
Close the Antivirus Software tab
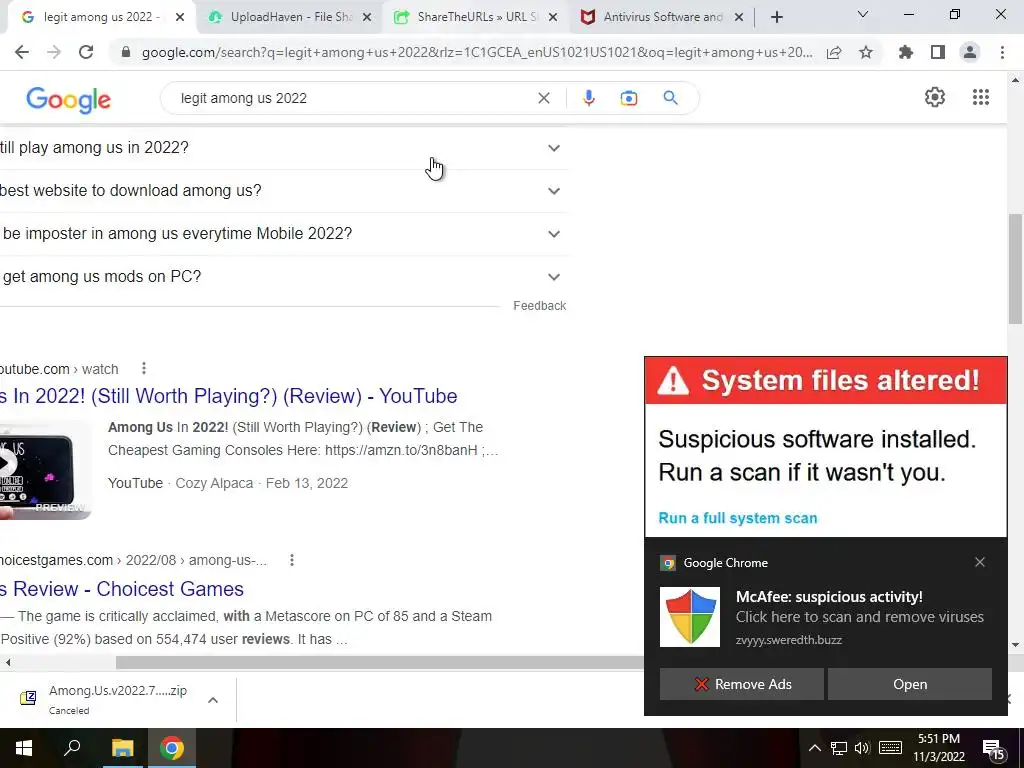739,18
